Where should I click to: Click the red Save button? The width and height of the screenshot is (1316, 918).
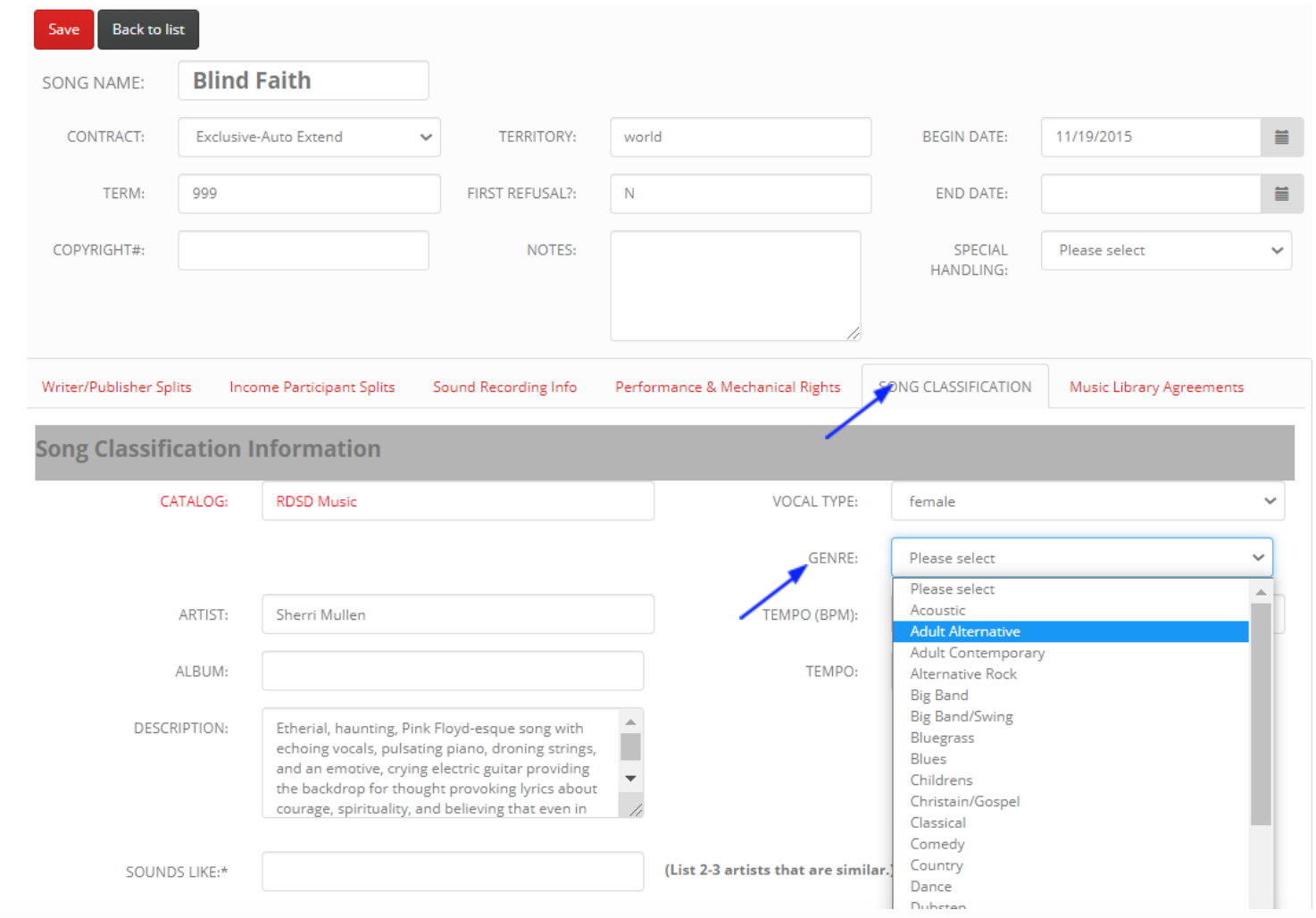[x=63, y=29]
